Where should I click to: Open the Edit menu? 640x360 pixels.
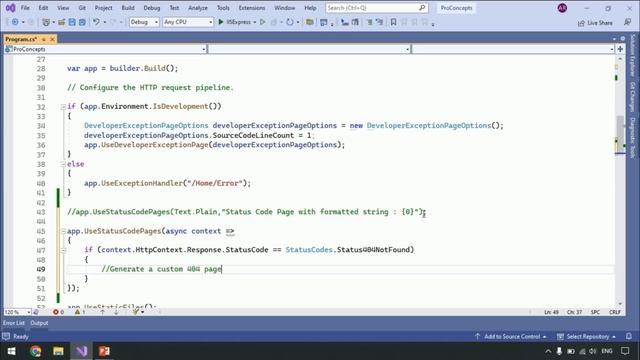coord(43,8)
